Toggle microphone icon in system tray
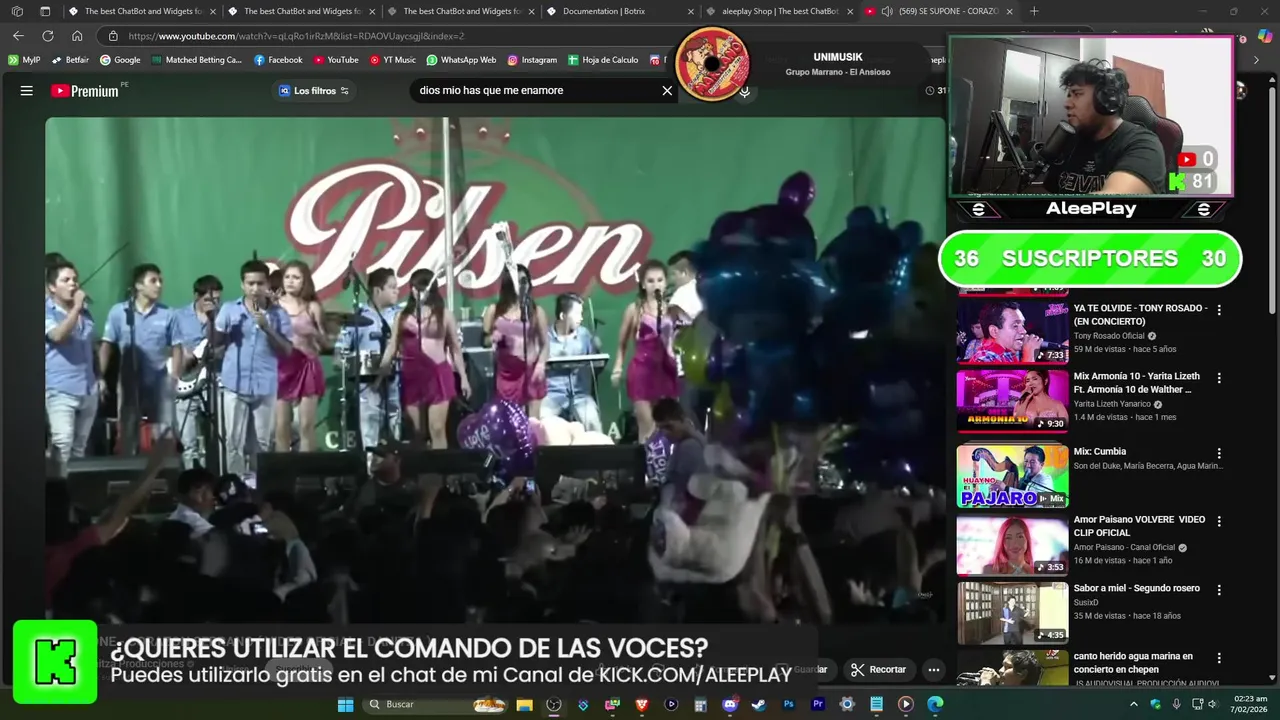Screen dimensions: 1280x720 [1176, 704]
